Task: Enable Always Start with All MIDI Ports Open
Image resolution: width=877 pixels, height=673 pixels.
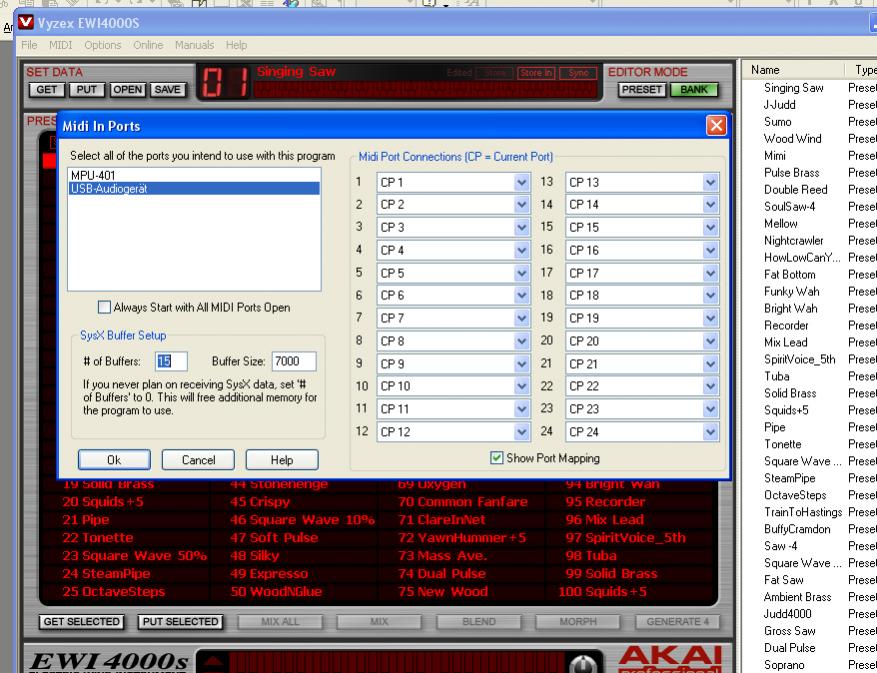Action: [104, 307]
